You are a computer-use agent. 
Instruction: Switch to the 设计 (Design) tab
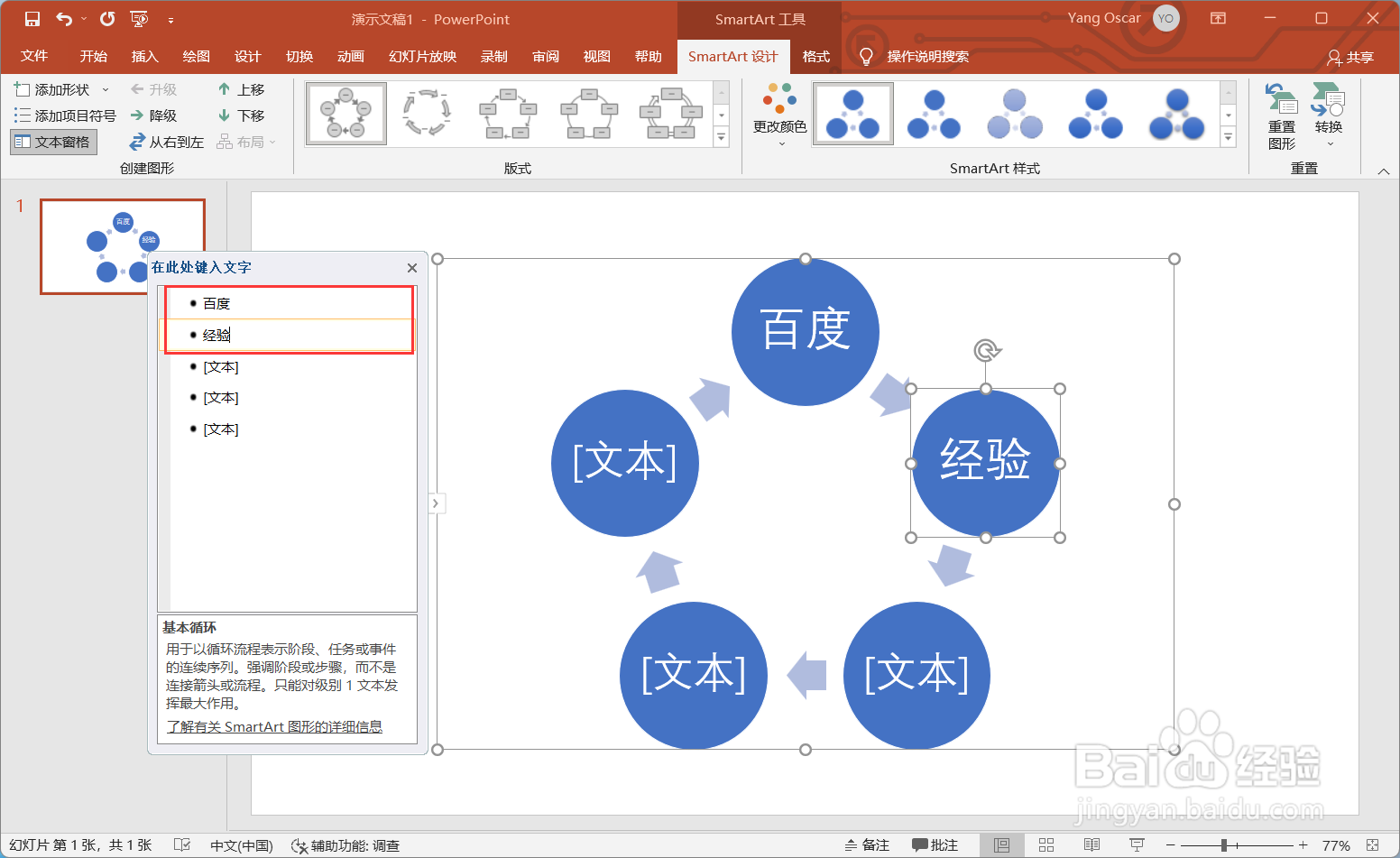pos(247,56)
